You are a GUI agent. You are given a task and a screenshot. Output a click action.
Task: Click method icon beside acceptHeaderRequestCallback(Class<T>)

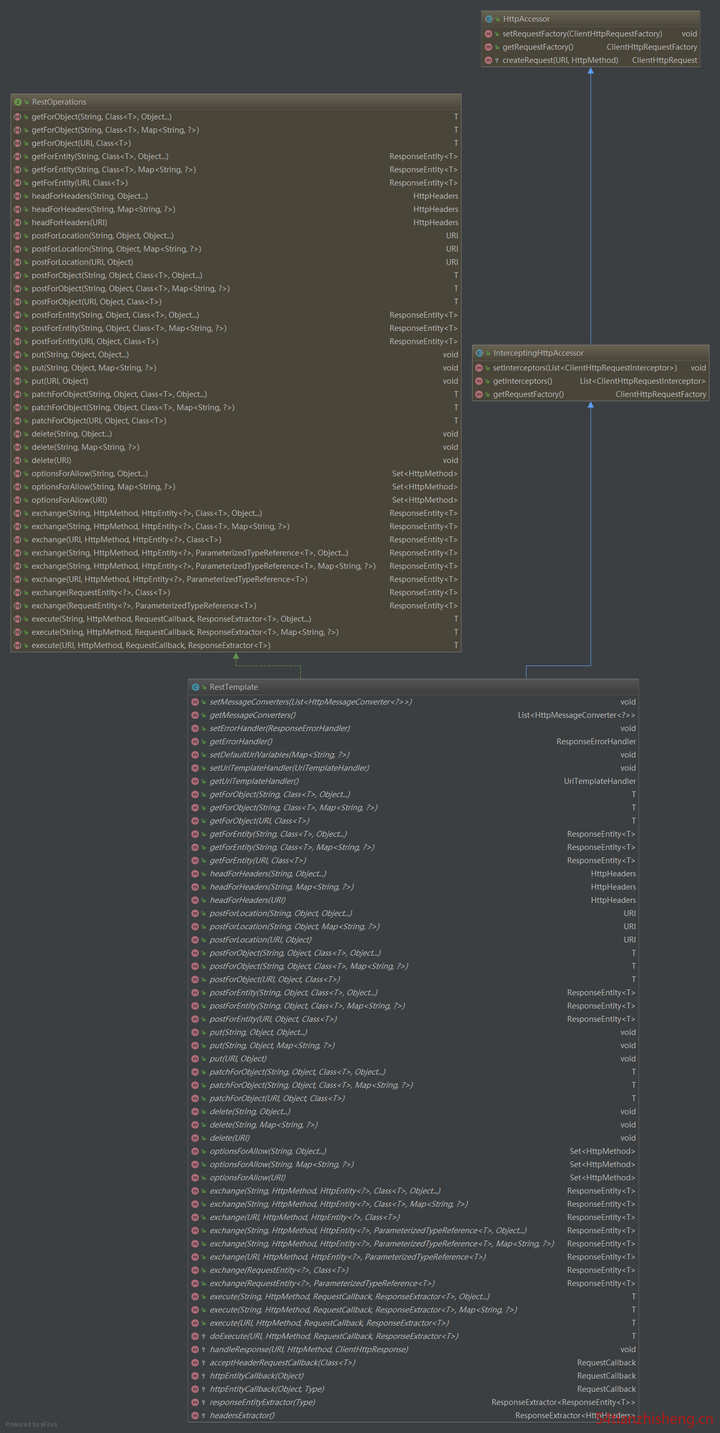pyautogui.click(x=195, y=1362)
